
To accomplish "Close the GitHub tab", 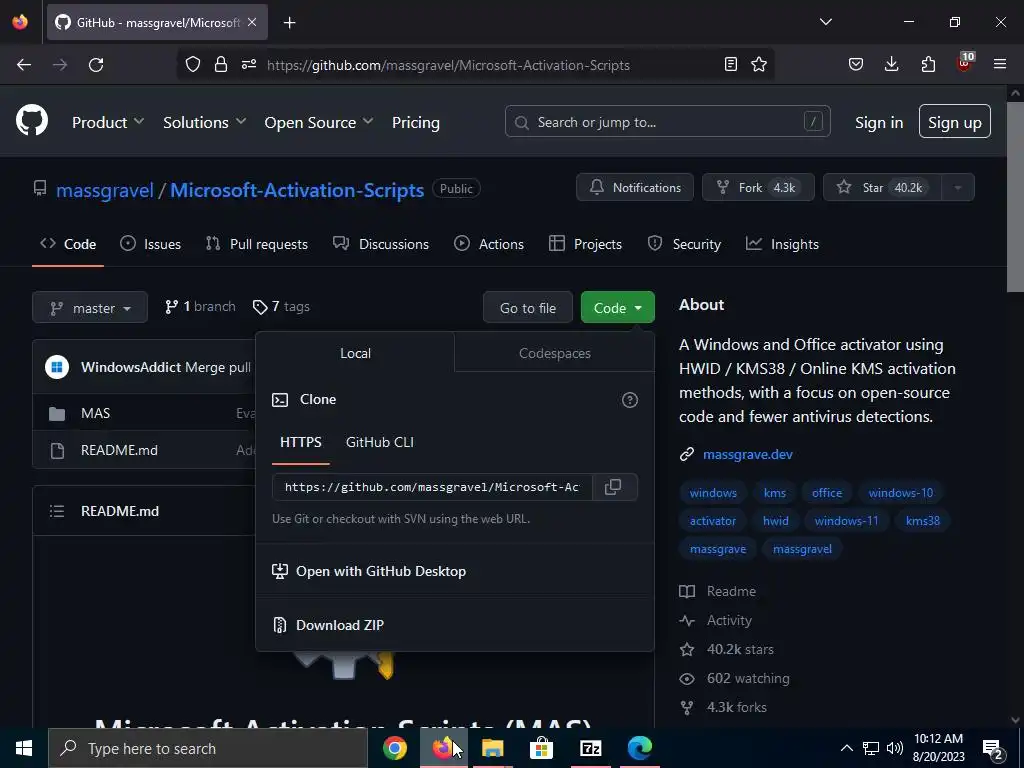I will [x=252, y=22].
